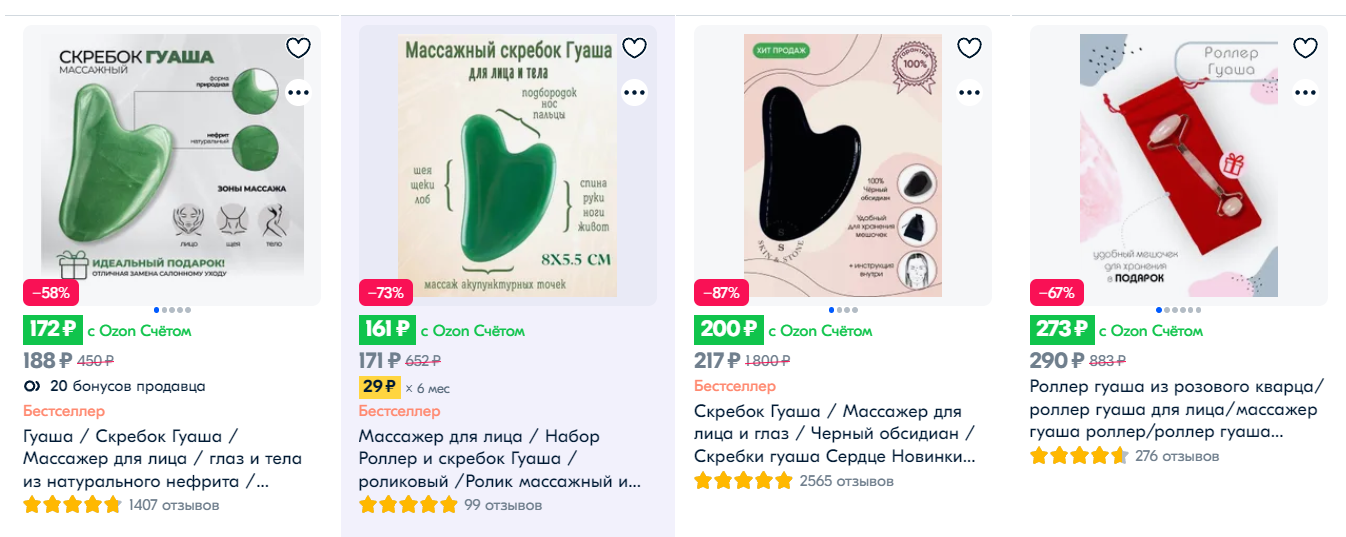Click image pagination dots under rose quartz roller

pos(1178,310)
